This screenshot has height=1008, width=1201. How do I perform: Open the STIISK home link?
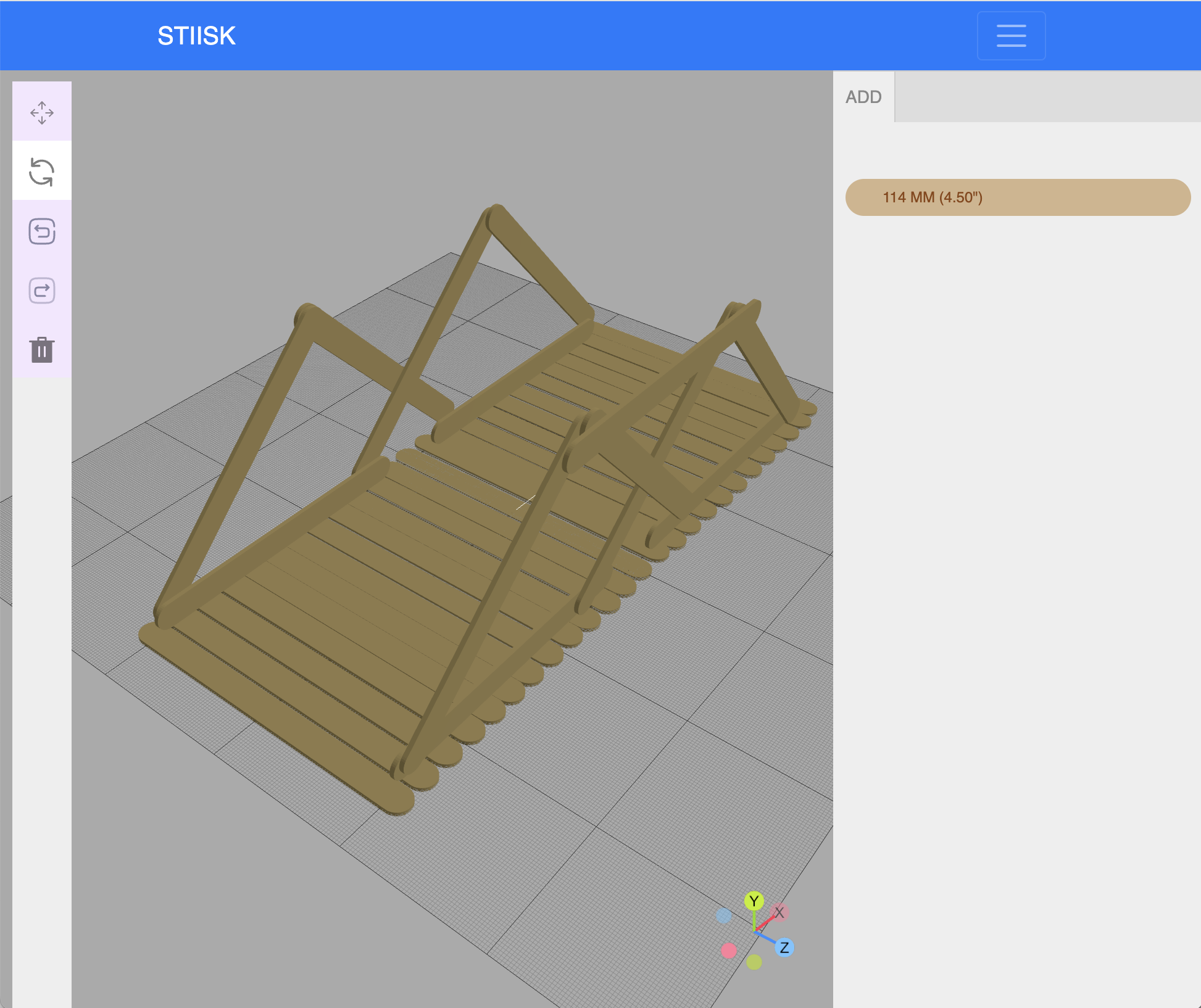pyautogui.click(x=196, y=36)
